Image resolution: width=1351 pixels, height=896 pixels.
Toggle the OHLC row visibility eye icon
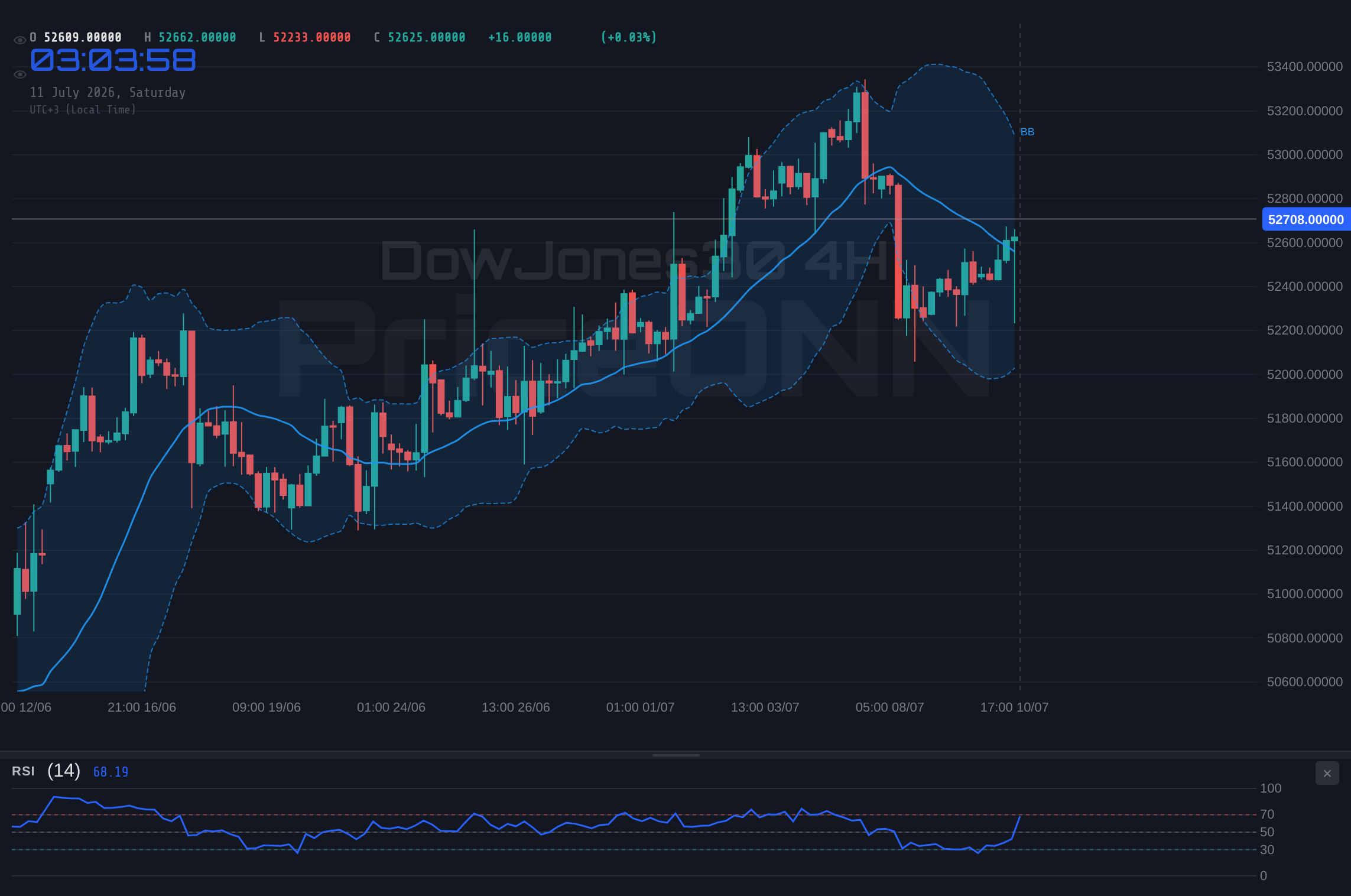pos(20,40)
